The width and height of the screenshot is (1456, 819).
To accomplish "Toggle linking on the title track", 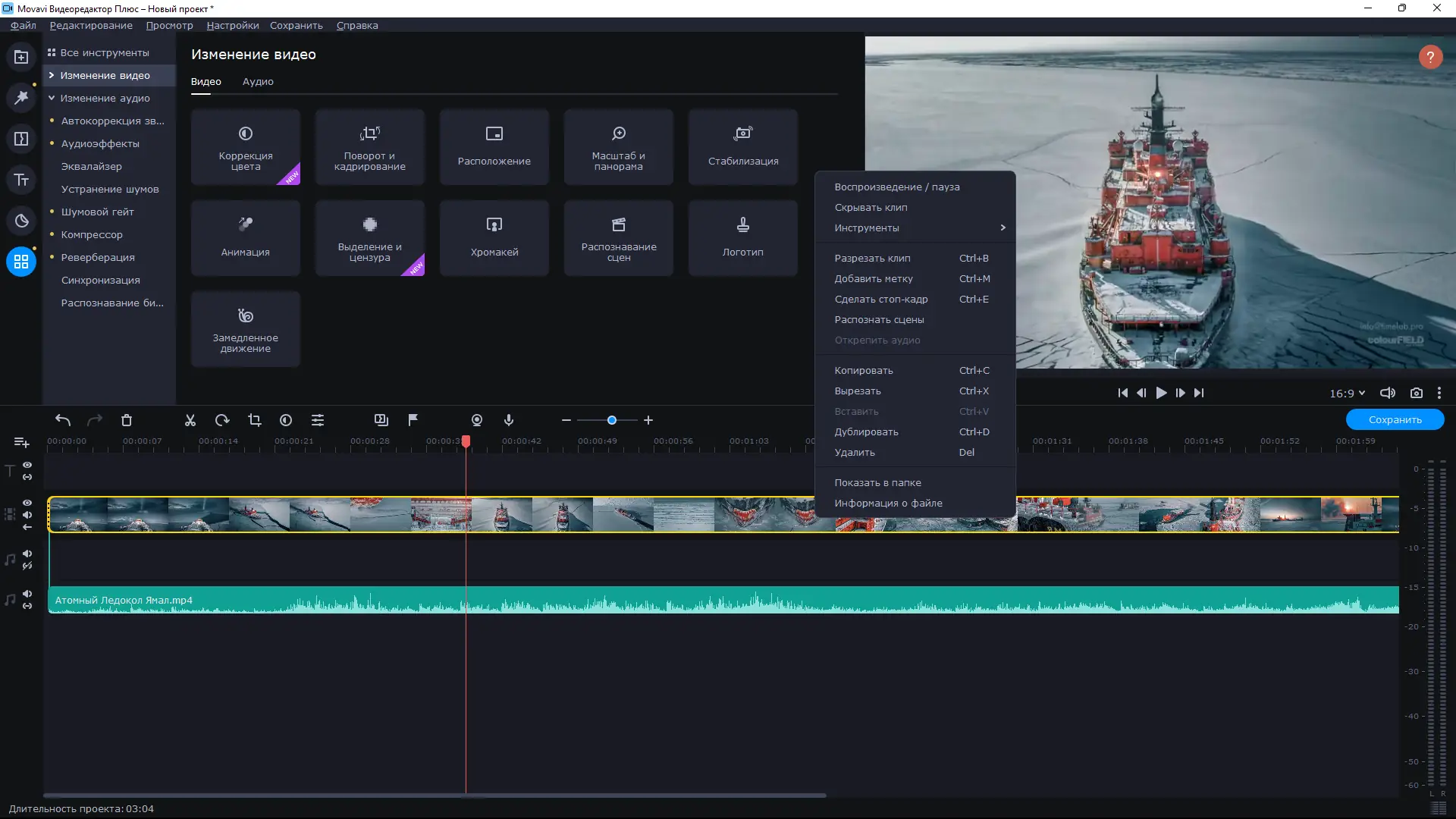I will pyautogui.click(x=27, y=477).
